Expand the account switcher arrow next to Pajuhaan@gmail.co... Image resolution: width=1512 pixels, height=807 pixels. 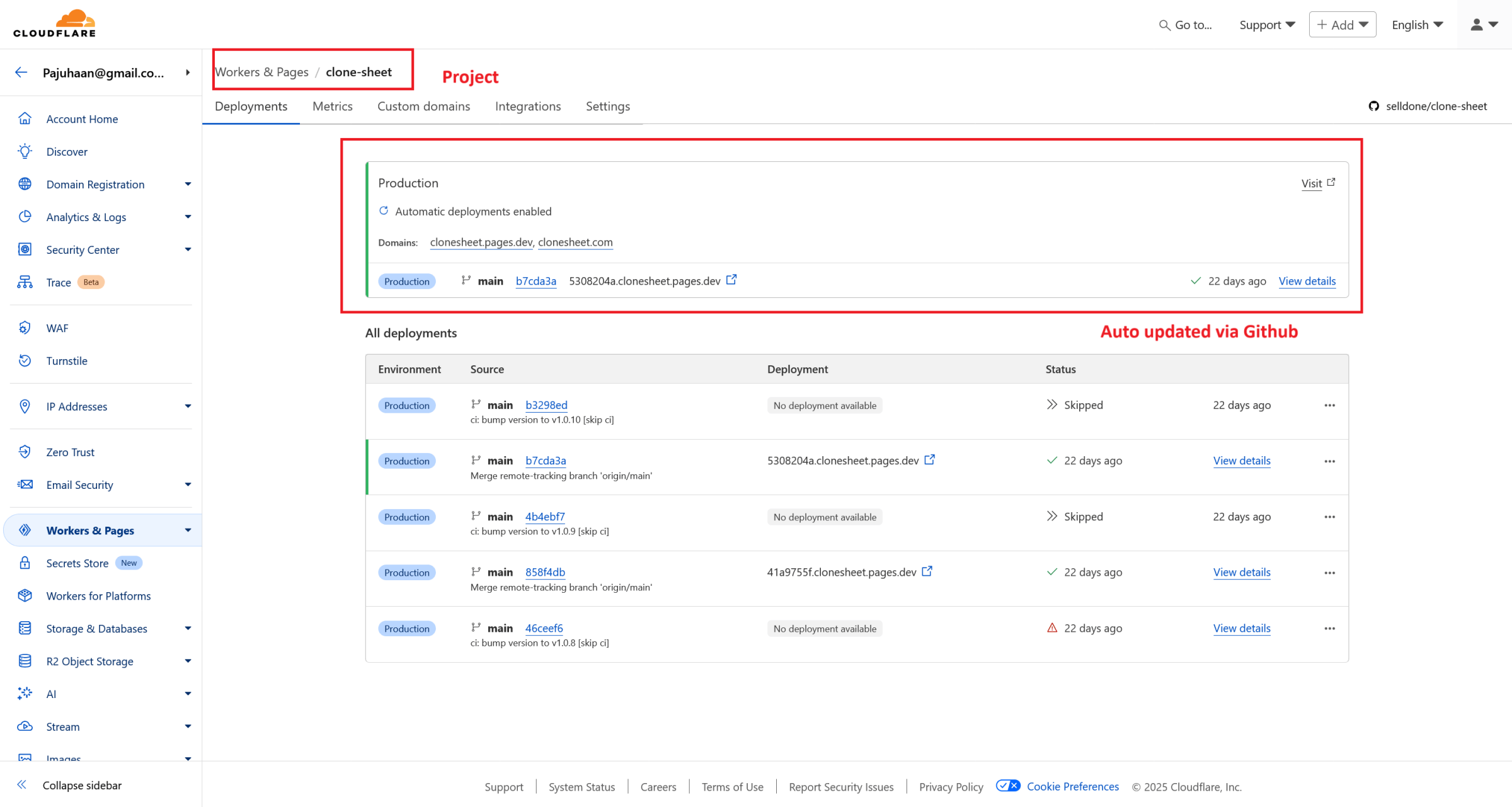[x=188, y=72]
